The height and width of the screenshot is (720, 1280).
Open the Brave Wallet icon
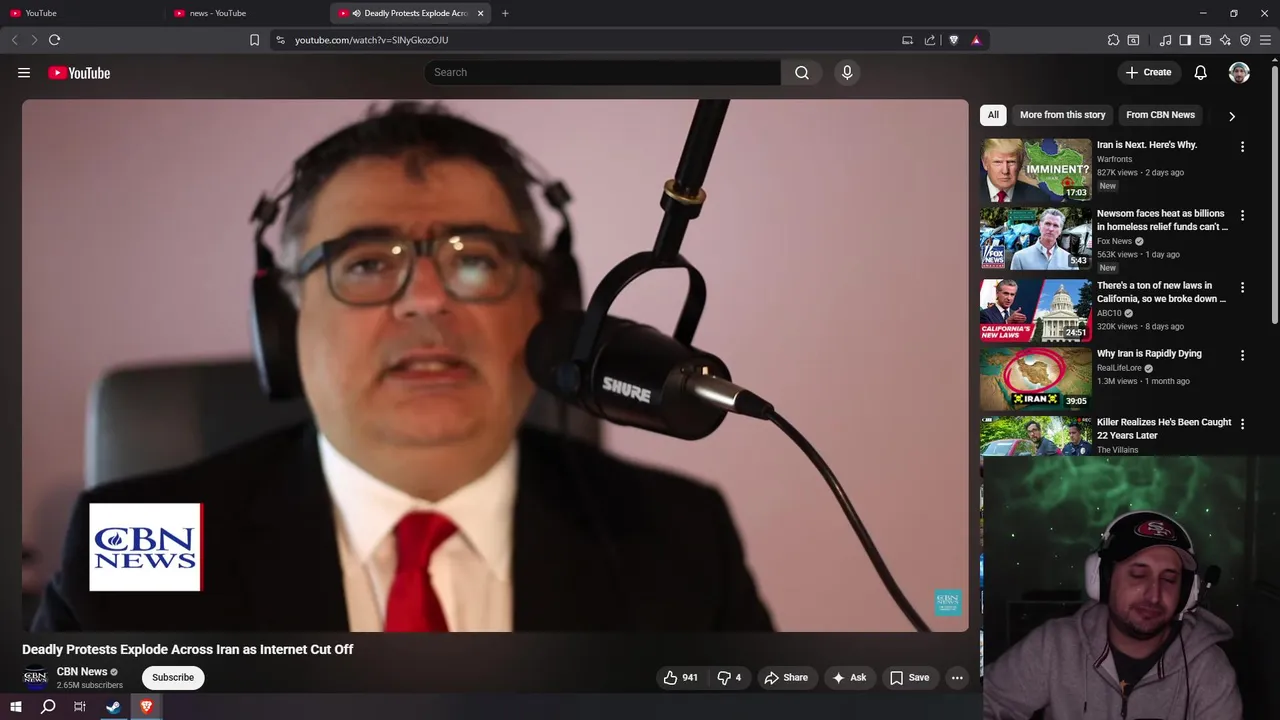(x=1205, y=40)
